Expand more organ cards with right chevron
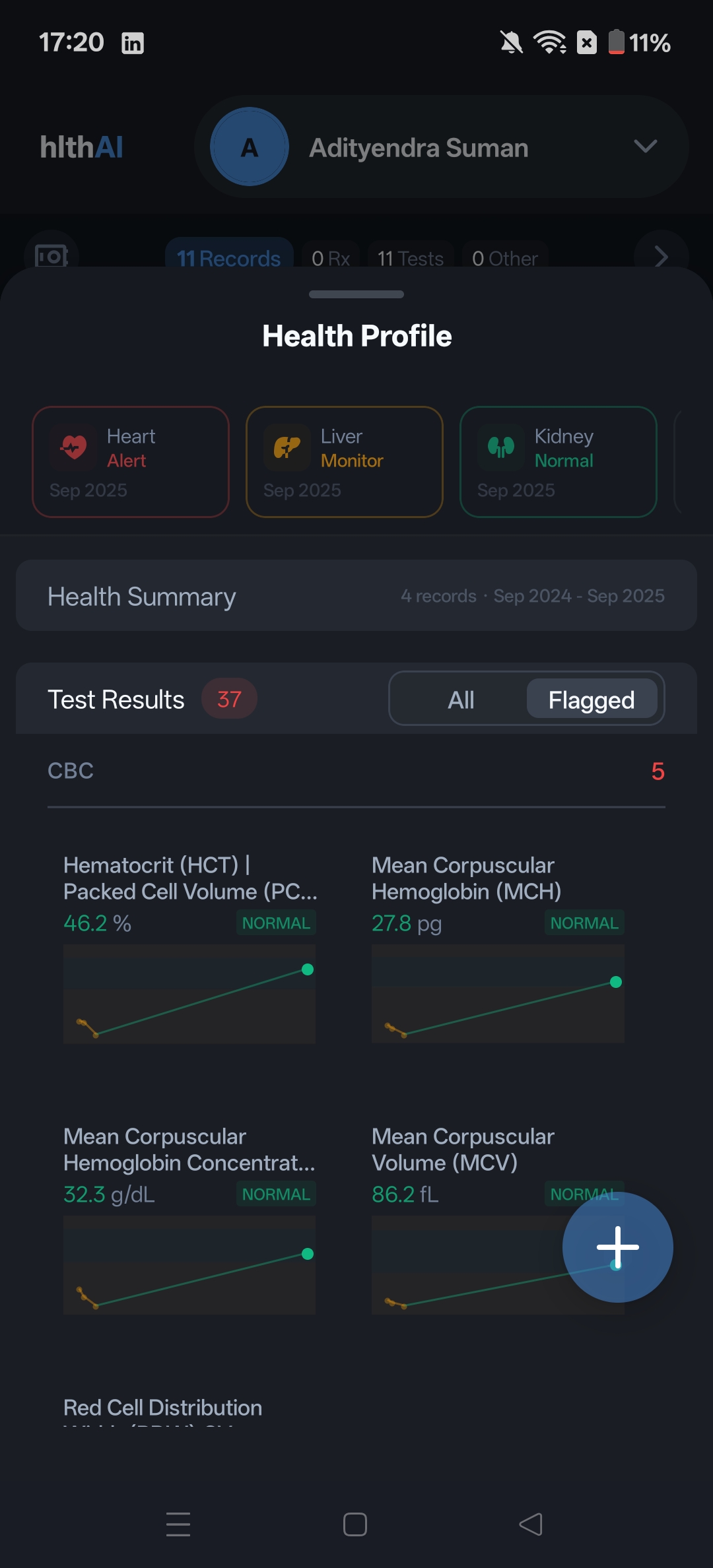 [660, 257]
